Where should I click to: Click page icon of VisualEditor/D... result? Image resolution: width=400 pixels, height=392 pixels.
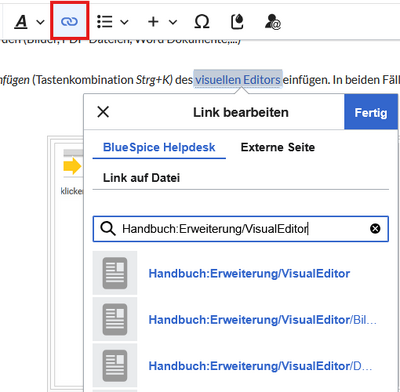(115, 366)
